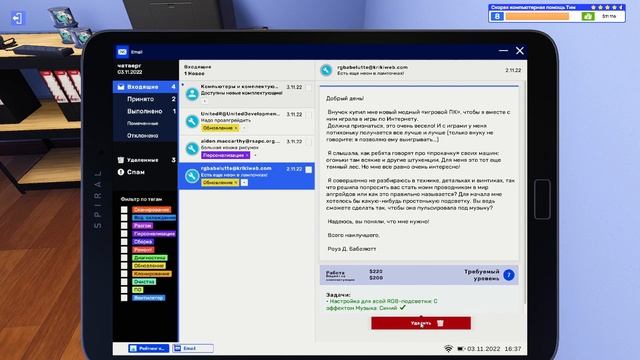Tick the checkbox of the UnitedR email
640x360 pixels.
(x=309, y=115)
